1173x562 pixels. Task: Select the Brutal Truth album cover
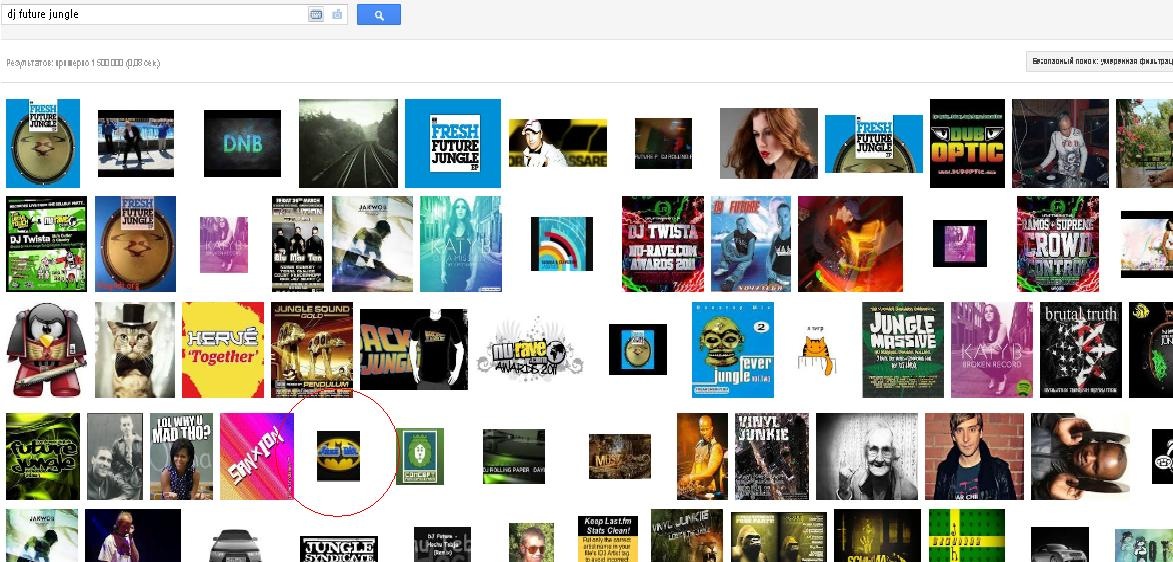1080,349
